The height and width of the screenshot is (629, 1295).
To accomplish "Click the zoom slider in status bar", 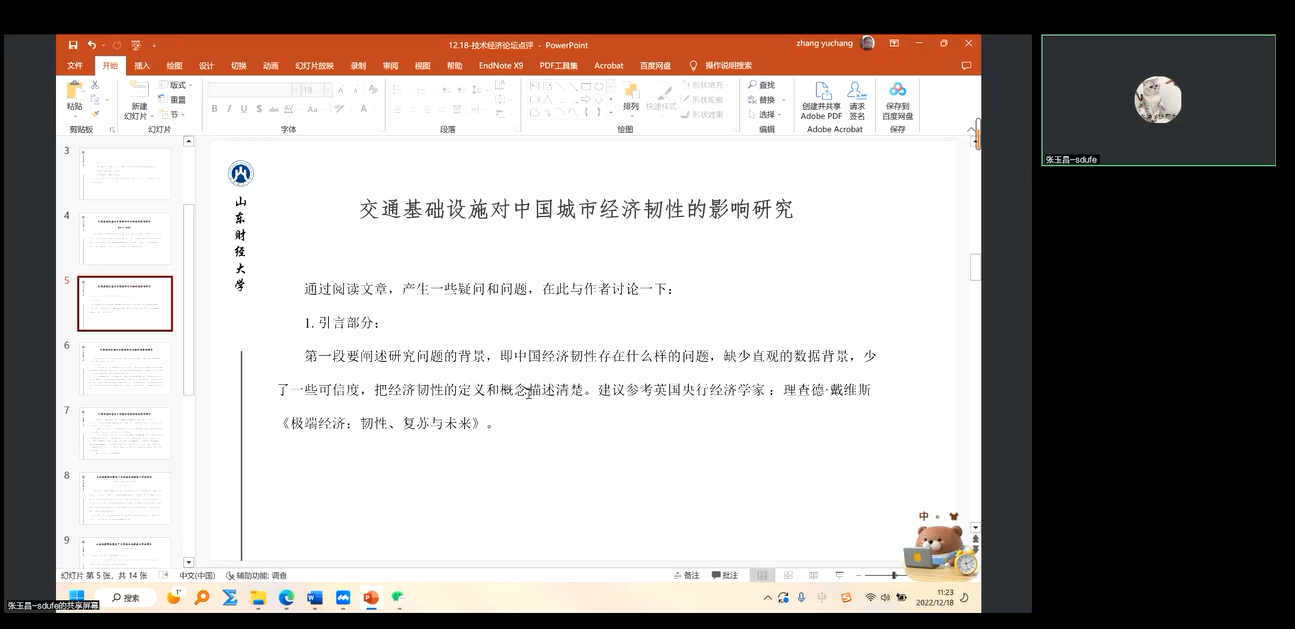I will coord(893,576).
